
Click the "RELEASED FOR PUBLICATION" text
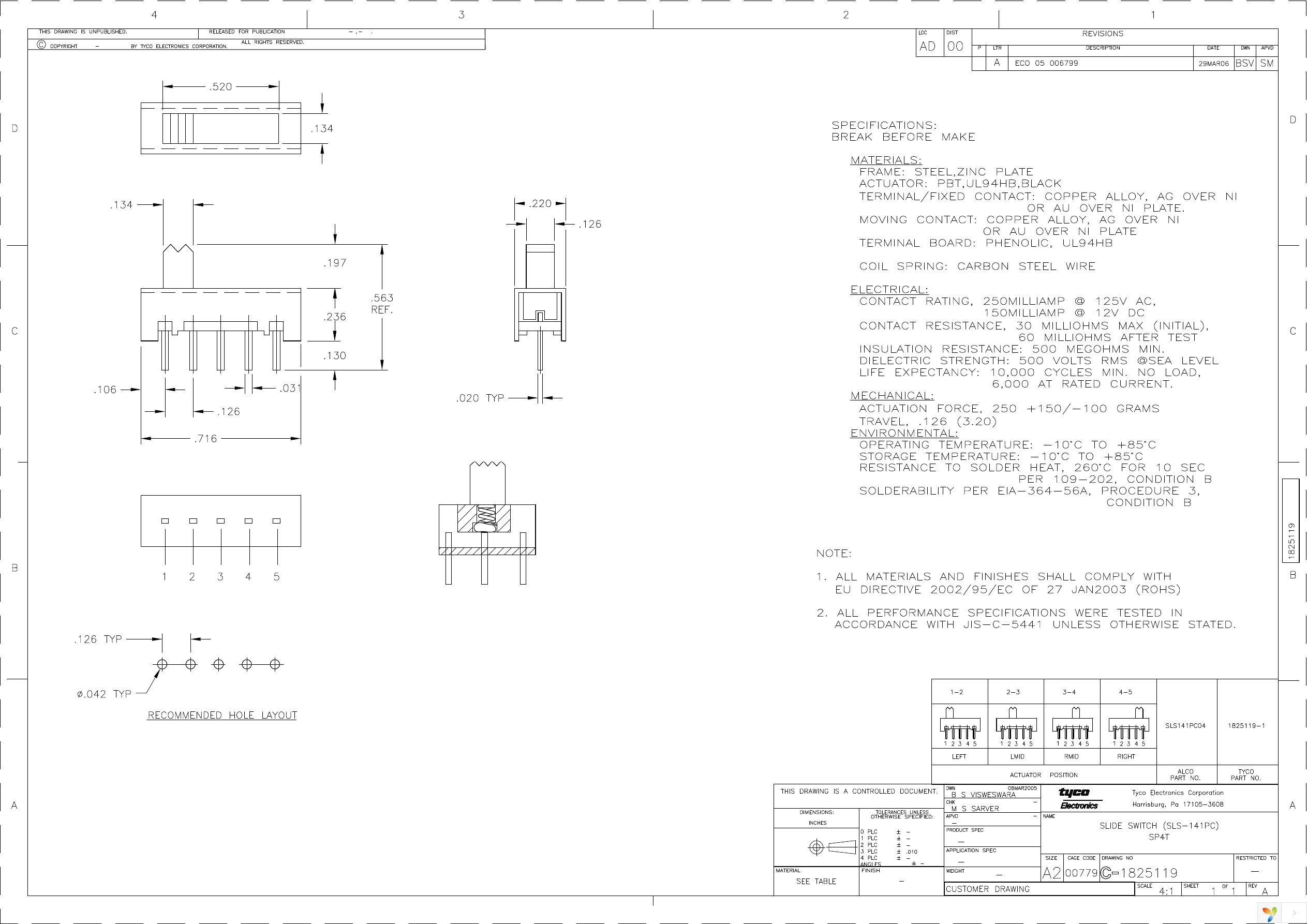click(246, 32)
